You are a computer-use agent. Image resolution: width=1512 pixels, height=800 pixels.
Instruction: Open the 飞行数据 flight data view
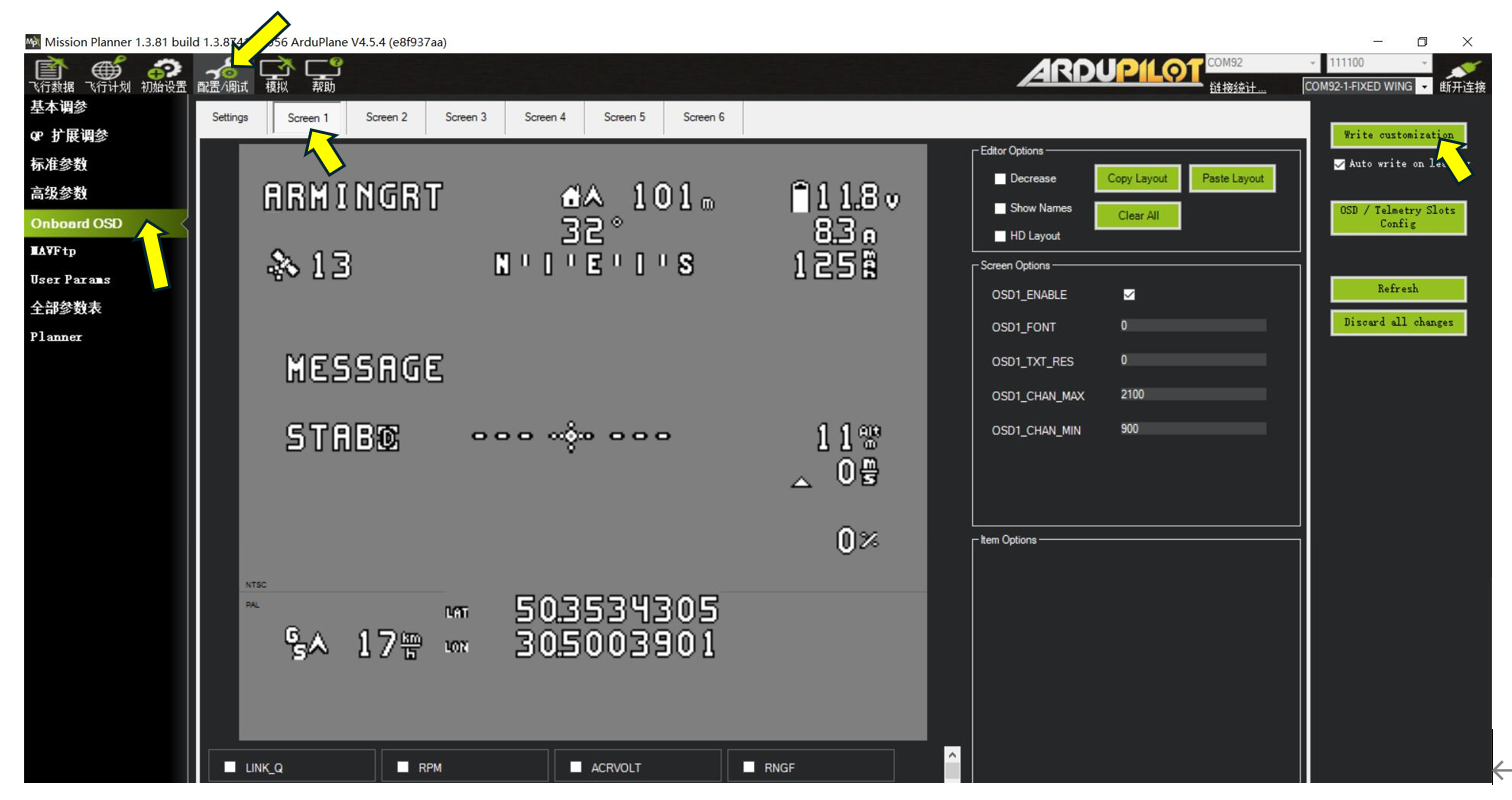[53, 75]
